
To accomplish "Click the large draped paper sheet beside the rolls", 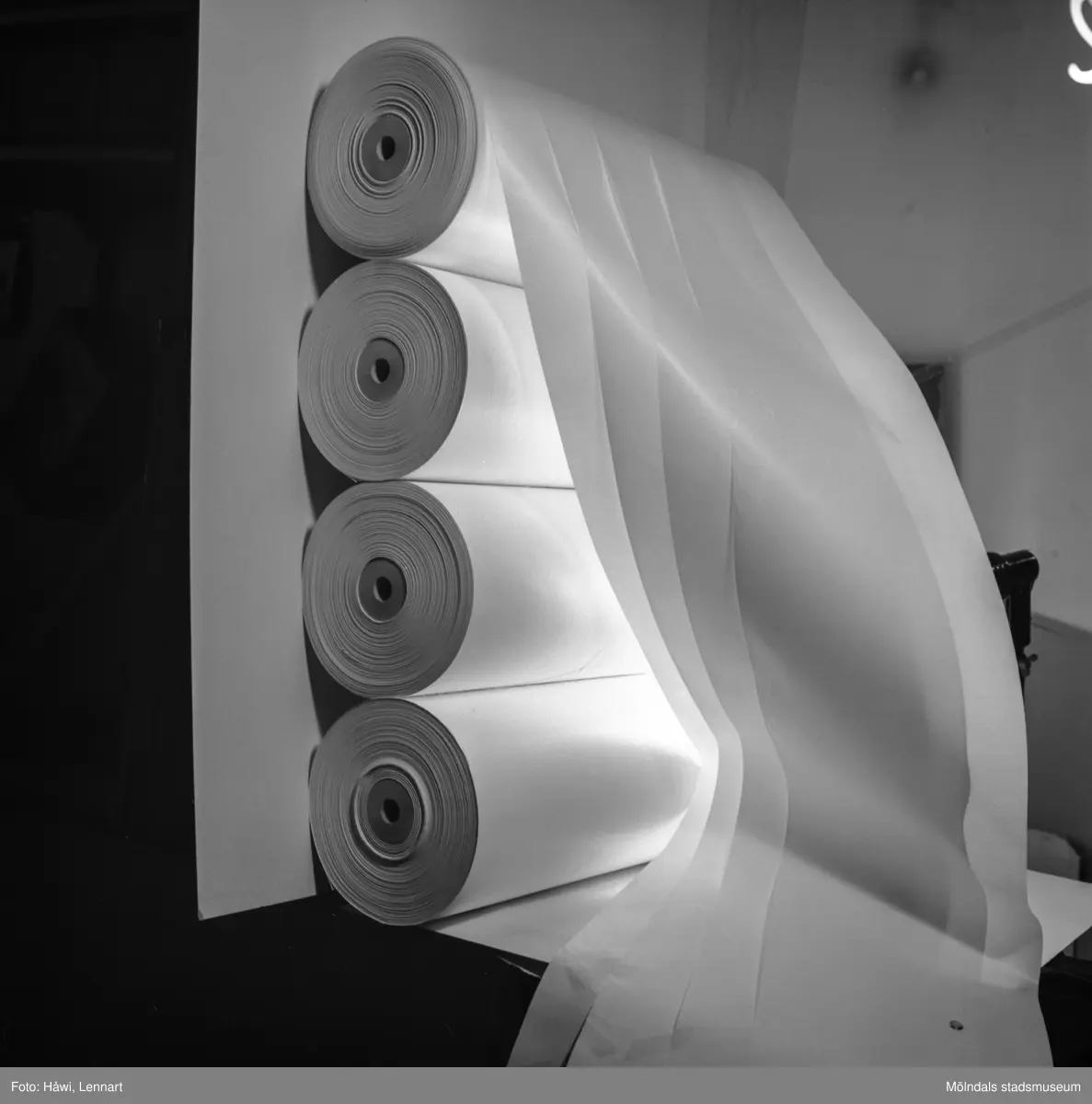I will coord(828,552).
